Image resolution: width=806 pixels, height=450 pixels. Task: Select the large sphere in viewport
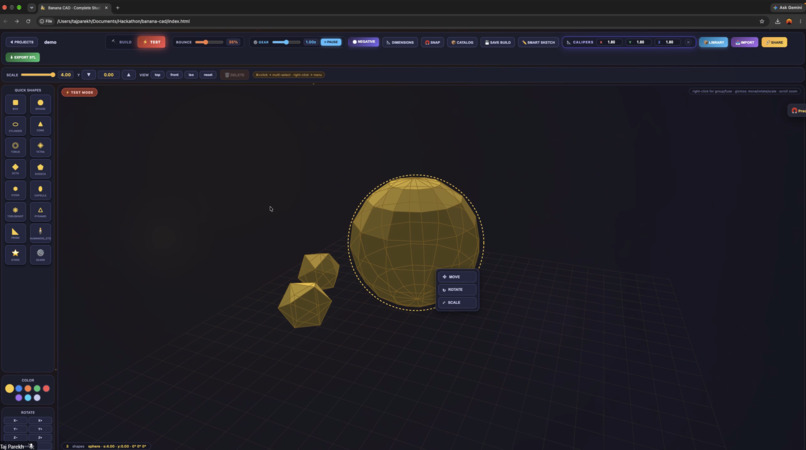(415, 242)
